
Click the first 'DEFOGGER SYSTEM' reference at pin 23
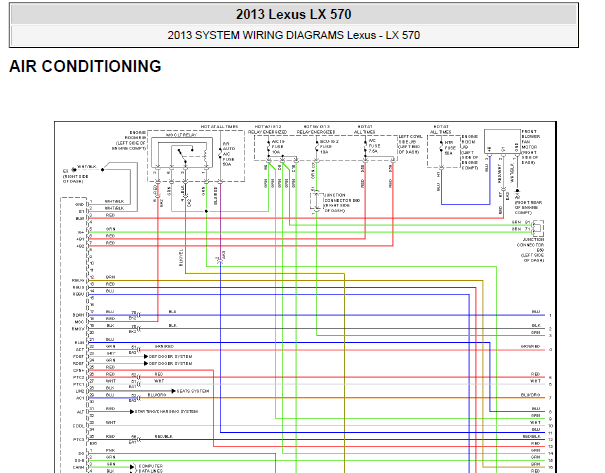click(170, 356)
